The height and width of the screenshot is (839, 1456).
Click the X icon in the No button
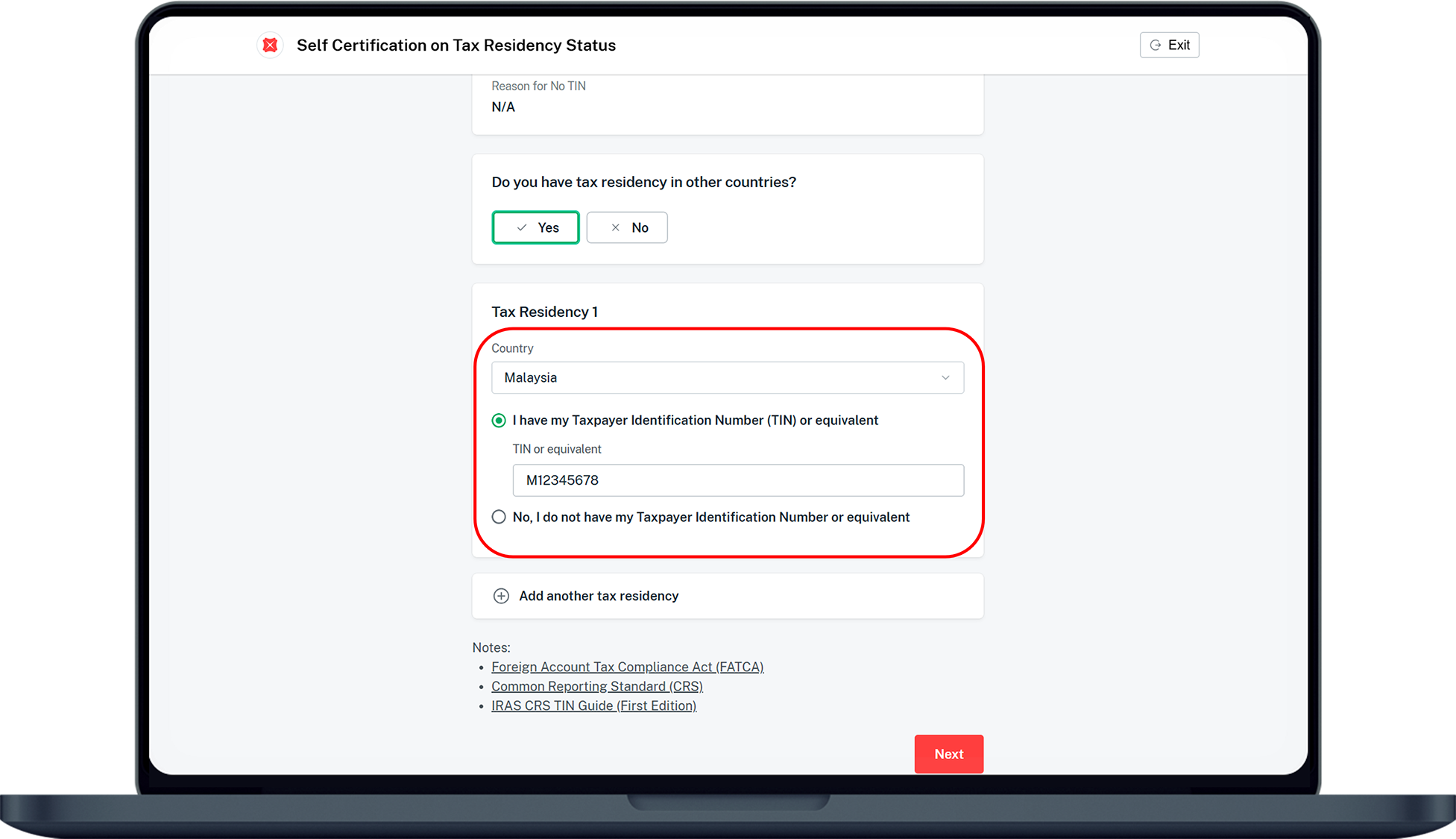[x=616, y=228]
